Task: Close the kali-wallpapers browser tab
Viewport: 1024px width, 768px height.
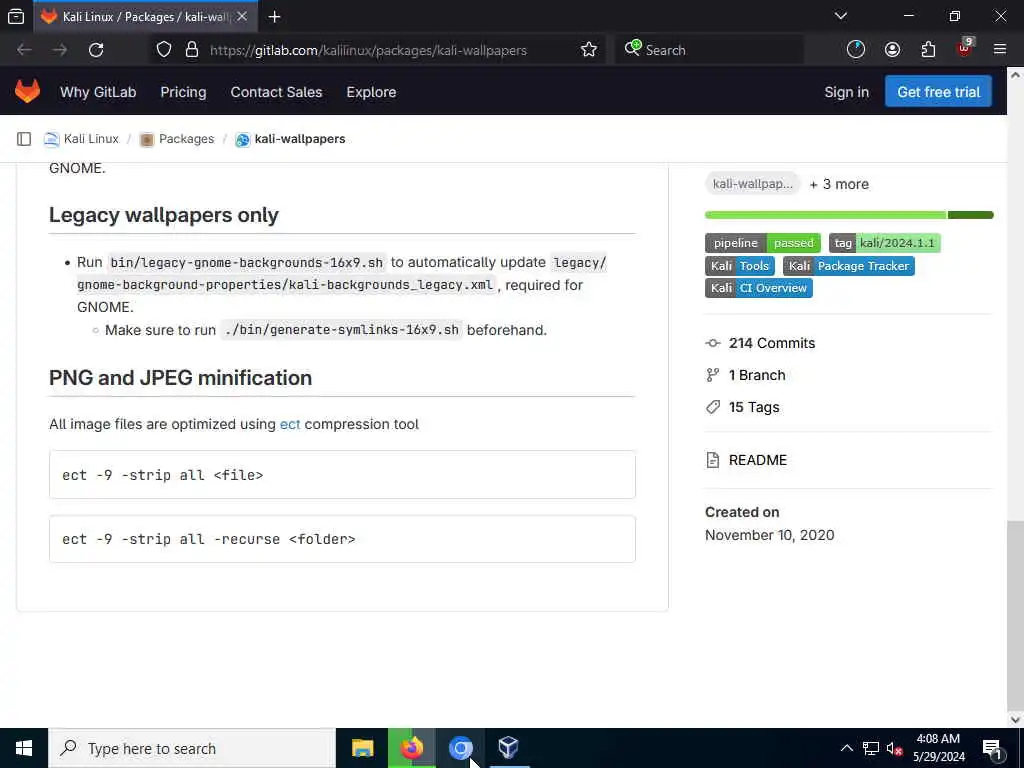Action: [x=242, y=16]
